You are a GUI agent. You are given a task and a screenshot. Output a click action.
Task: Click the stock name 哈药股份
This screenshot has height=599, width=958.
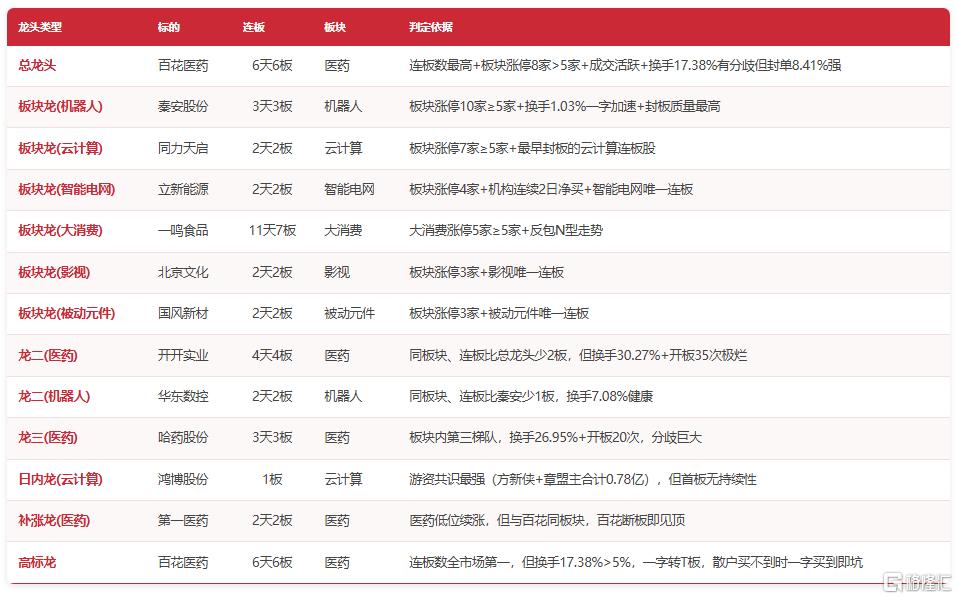183,438
